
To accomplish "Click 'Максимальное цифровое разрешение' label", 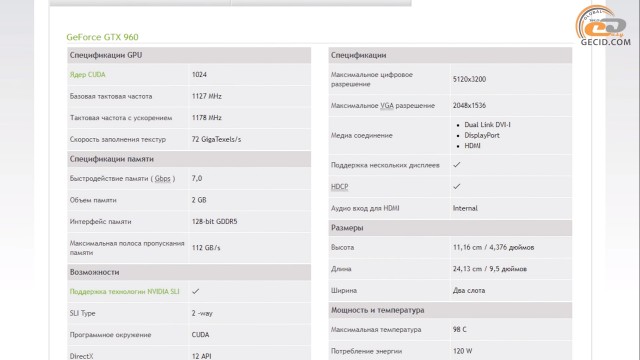I will [372, 79].
